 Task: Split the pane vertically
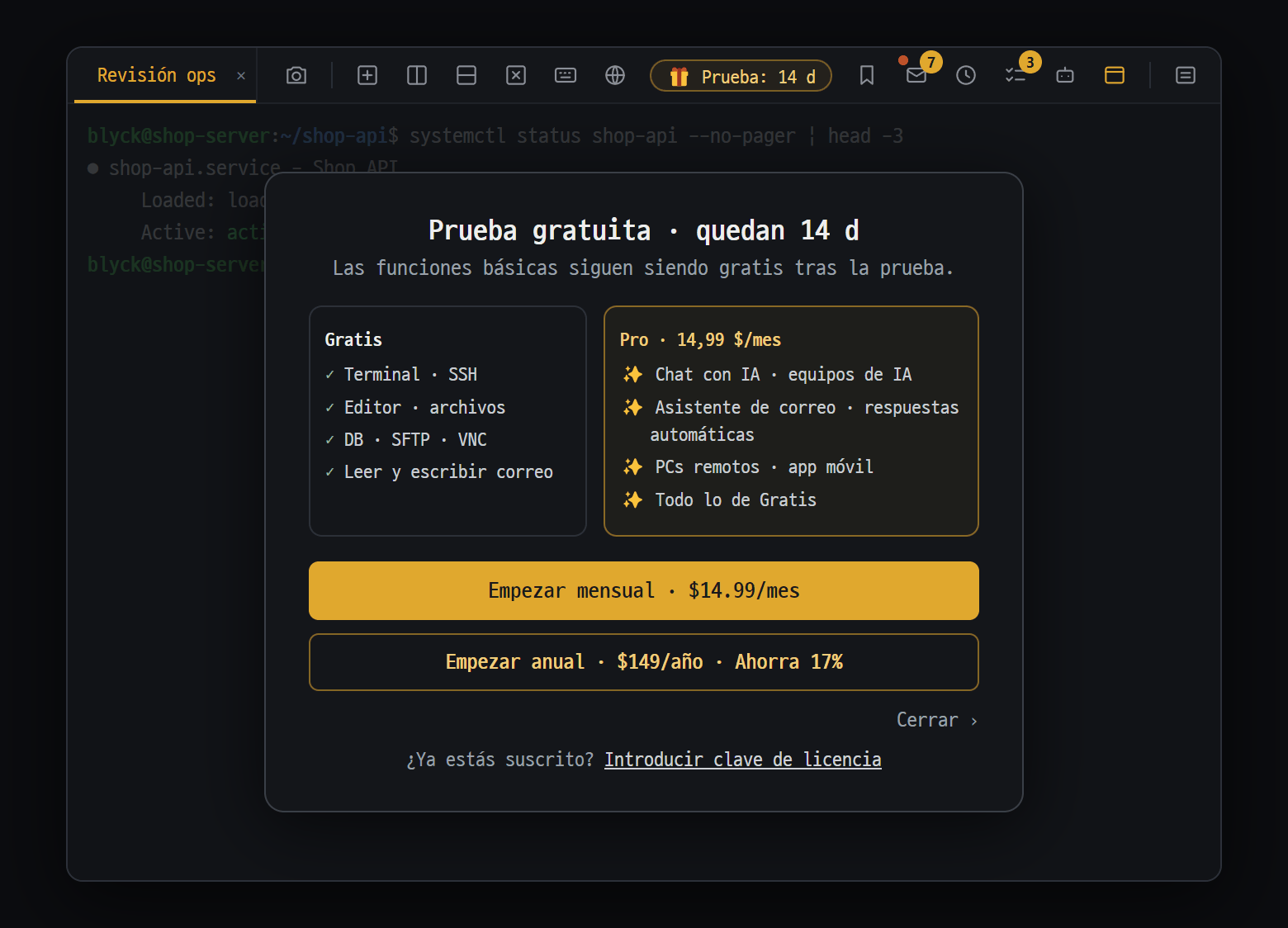pyautogui.click(x=417, y=76)
